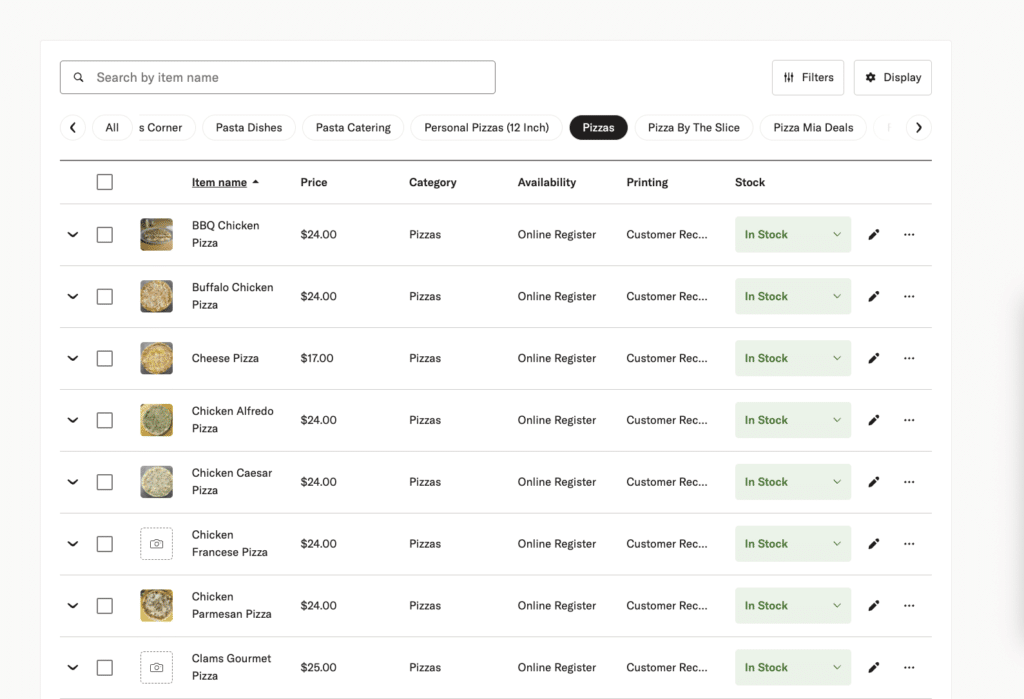Check the box for Cheese Pizza
The image size is (1024, 699).
click(x=105, y=358)
